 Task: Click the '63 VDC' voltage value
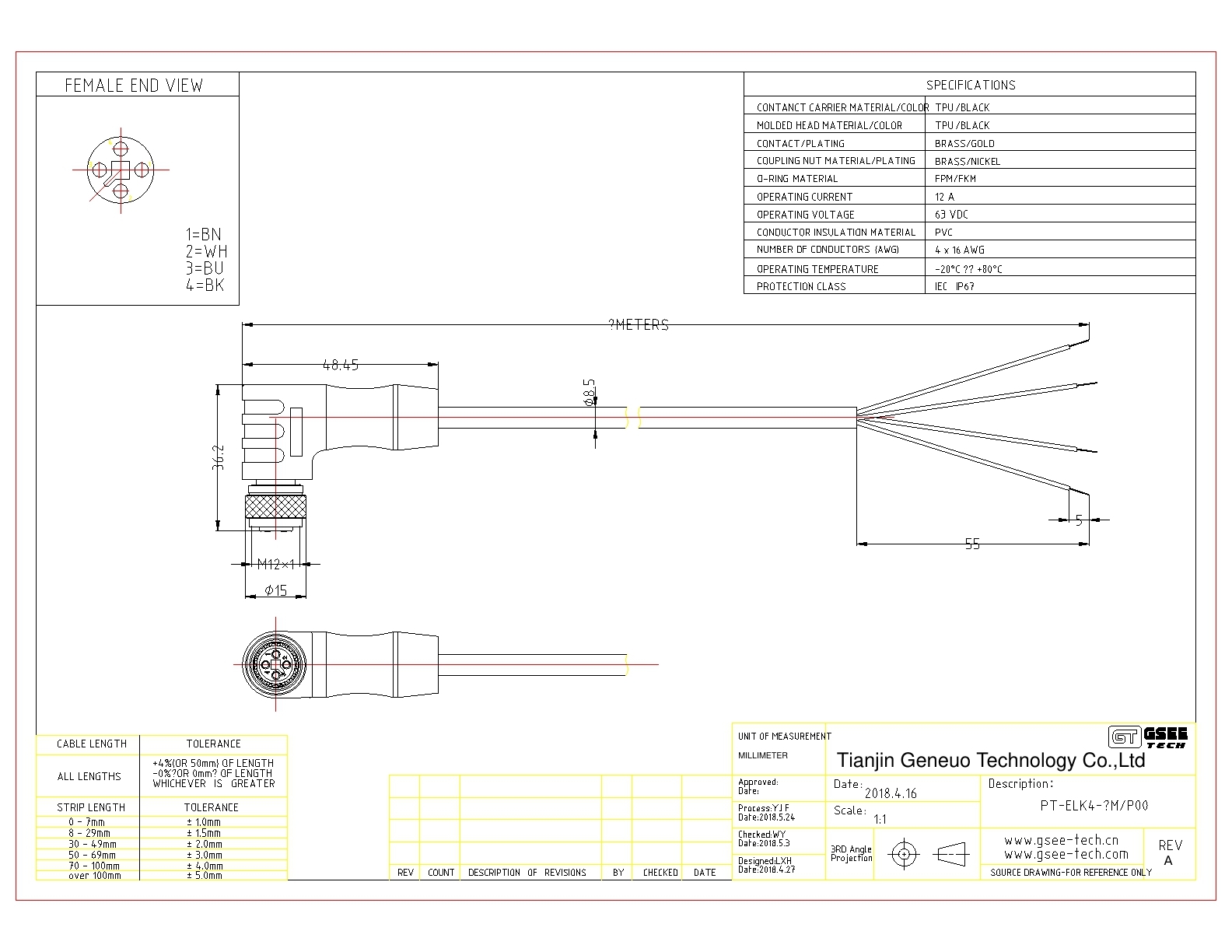tap(951, 215)
